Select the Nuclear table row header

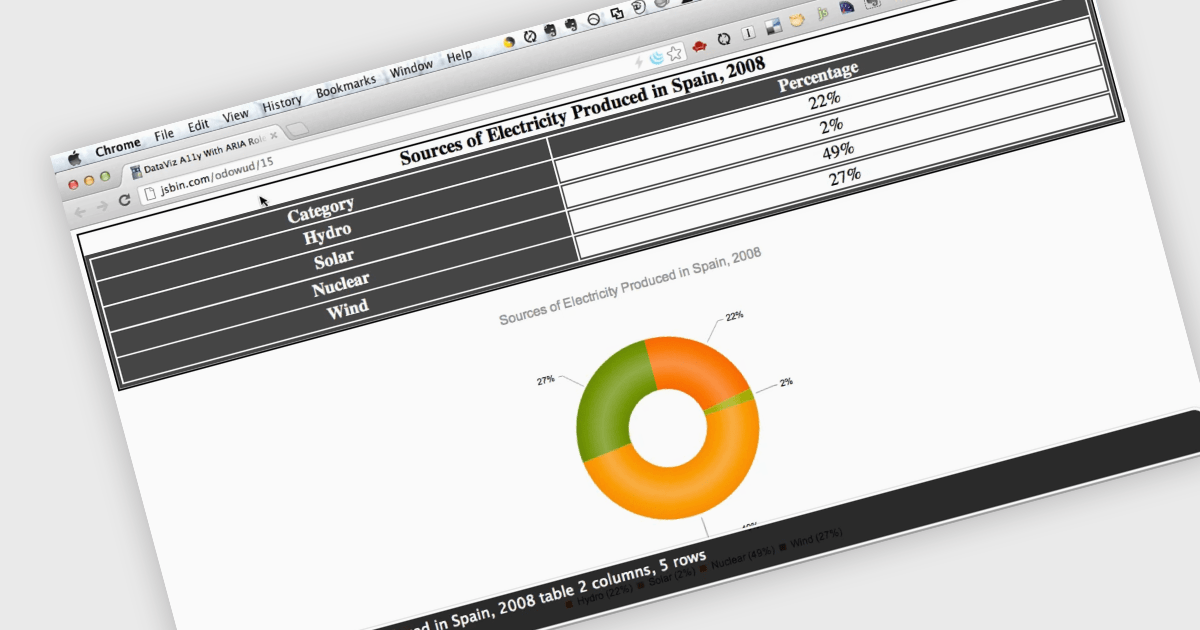[340, 285]
